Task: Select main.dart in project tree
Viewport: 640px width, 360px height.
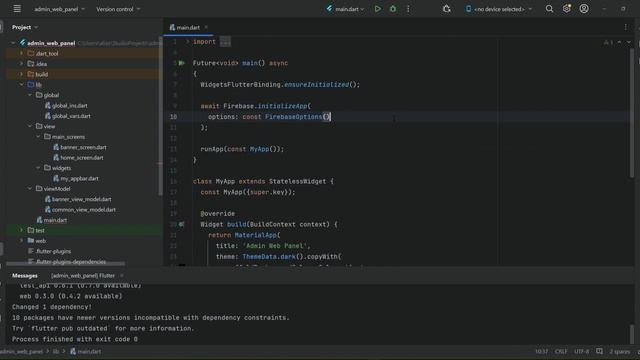Action: 55,220
